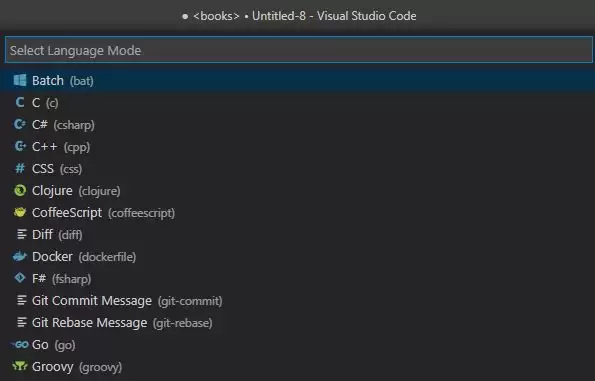This screenshot has height=381, width=595.
Task: Select Batch language mode
Action: [x=298, y=80]
